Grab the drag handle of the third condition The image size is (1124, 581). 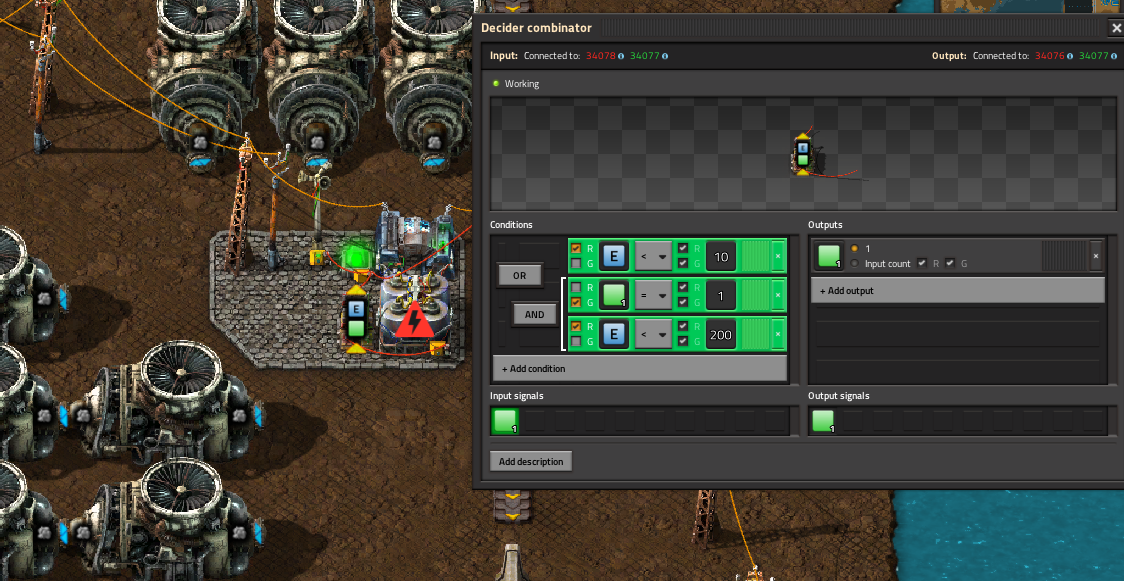(755, 334)
